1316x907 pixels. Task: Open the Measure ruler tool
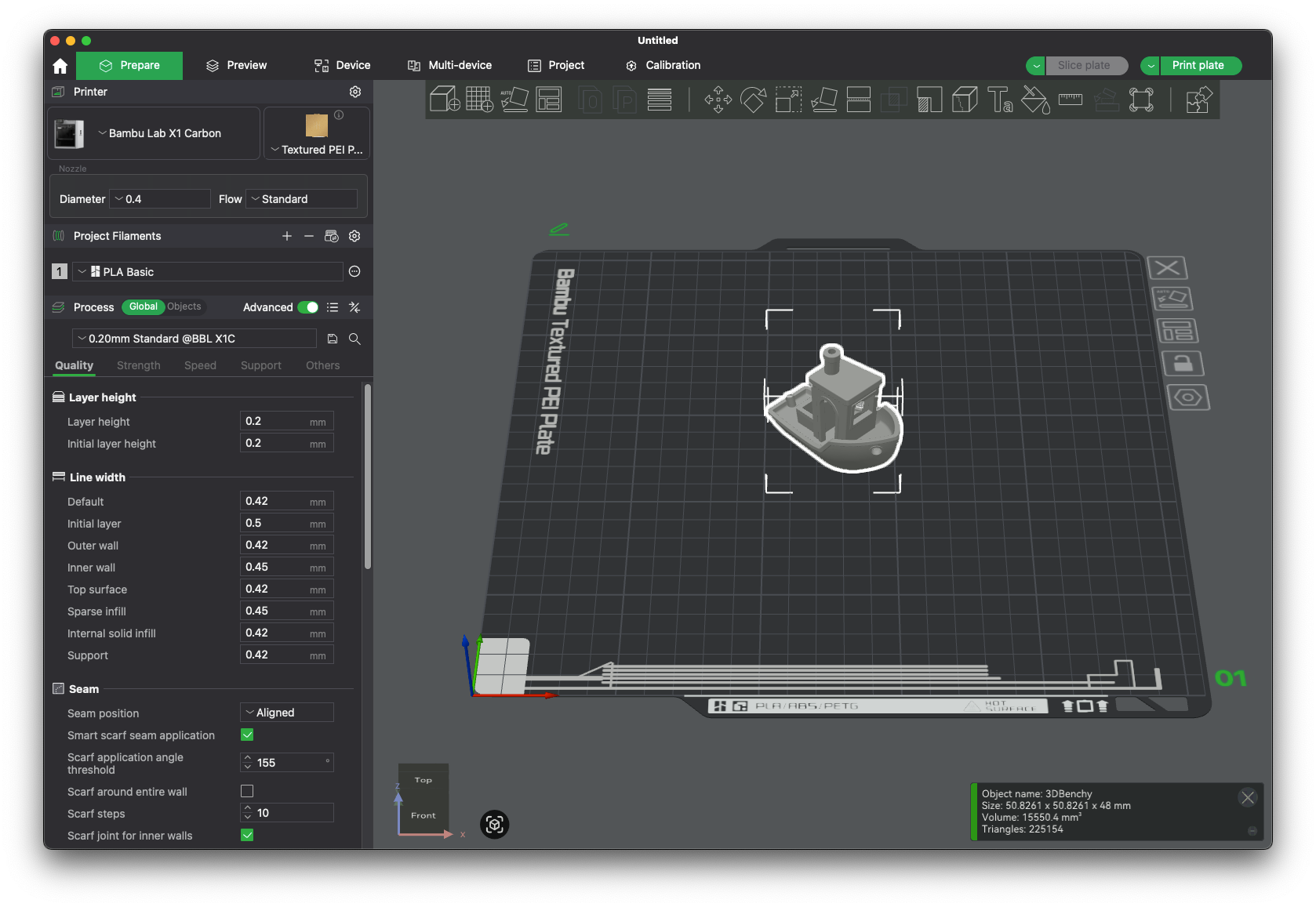click(x=1071, y=100)
